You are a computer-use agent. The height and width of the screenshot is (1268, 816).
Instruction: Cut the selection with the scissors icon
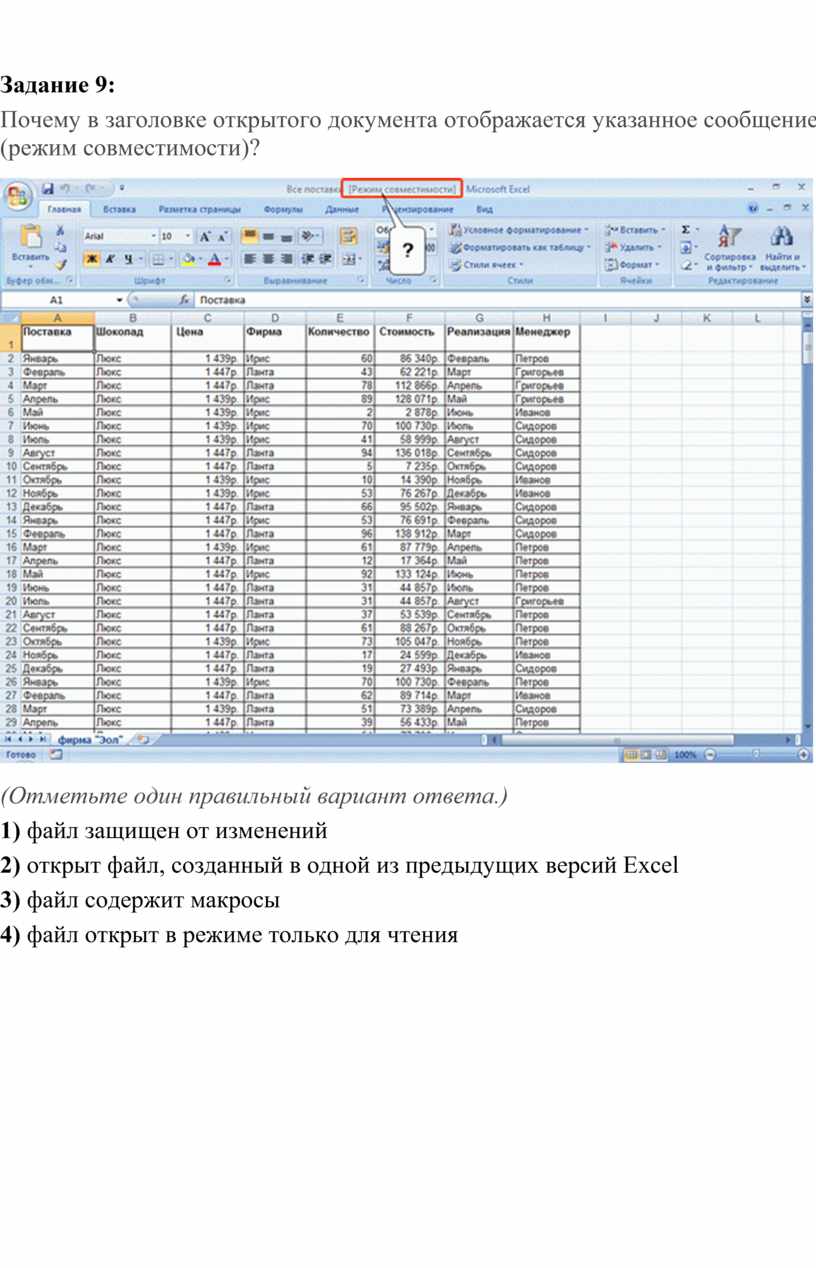click(60, 230)
